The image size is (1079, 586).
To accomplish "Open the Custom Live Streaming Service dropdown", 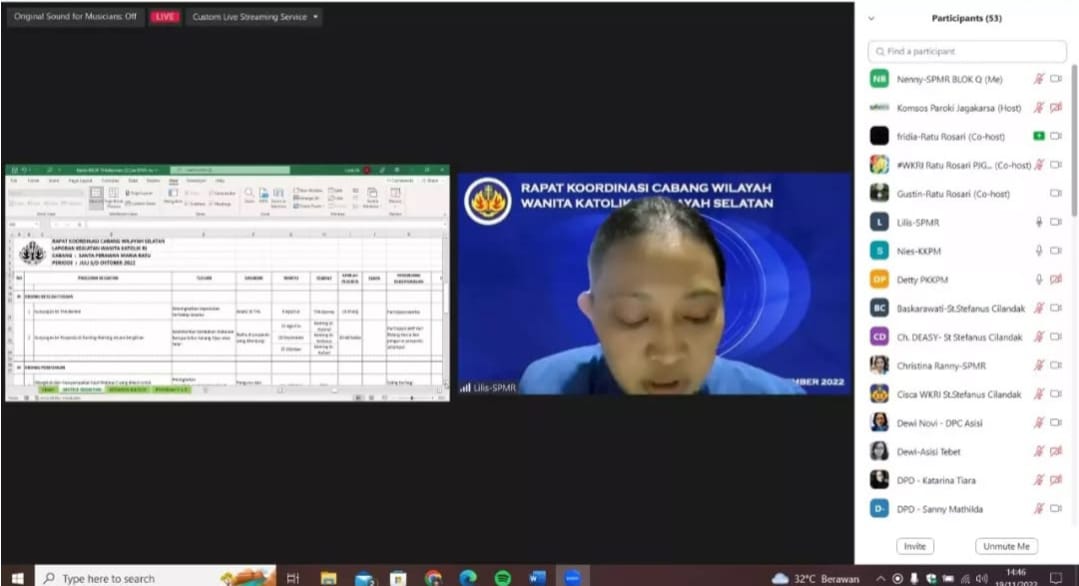I will point(256,17).
